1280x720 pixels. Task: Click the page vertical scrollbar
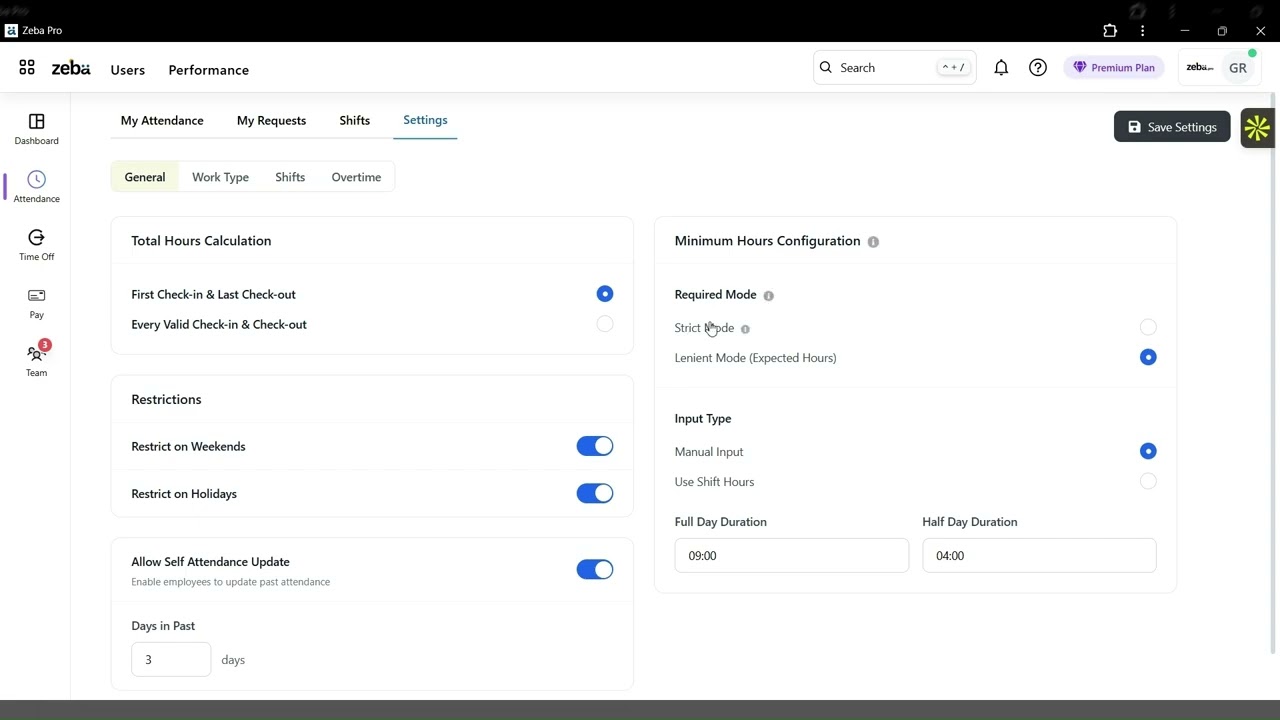(1274, 375)
